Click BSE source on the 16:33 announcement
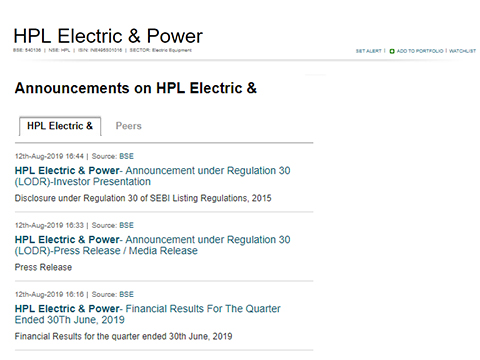The height and width of the screenshot is (360, 480). pos(126,225)
